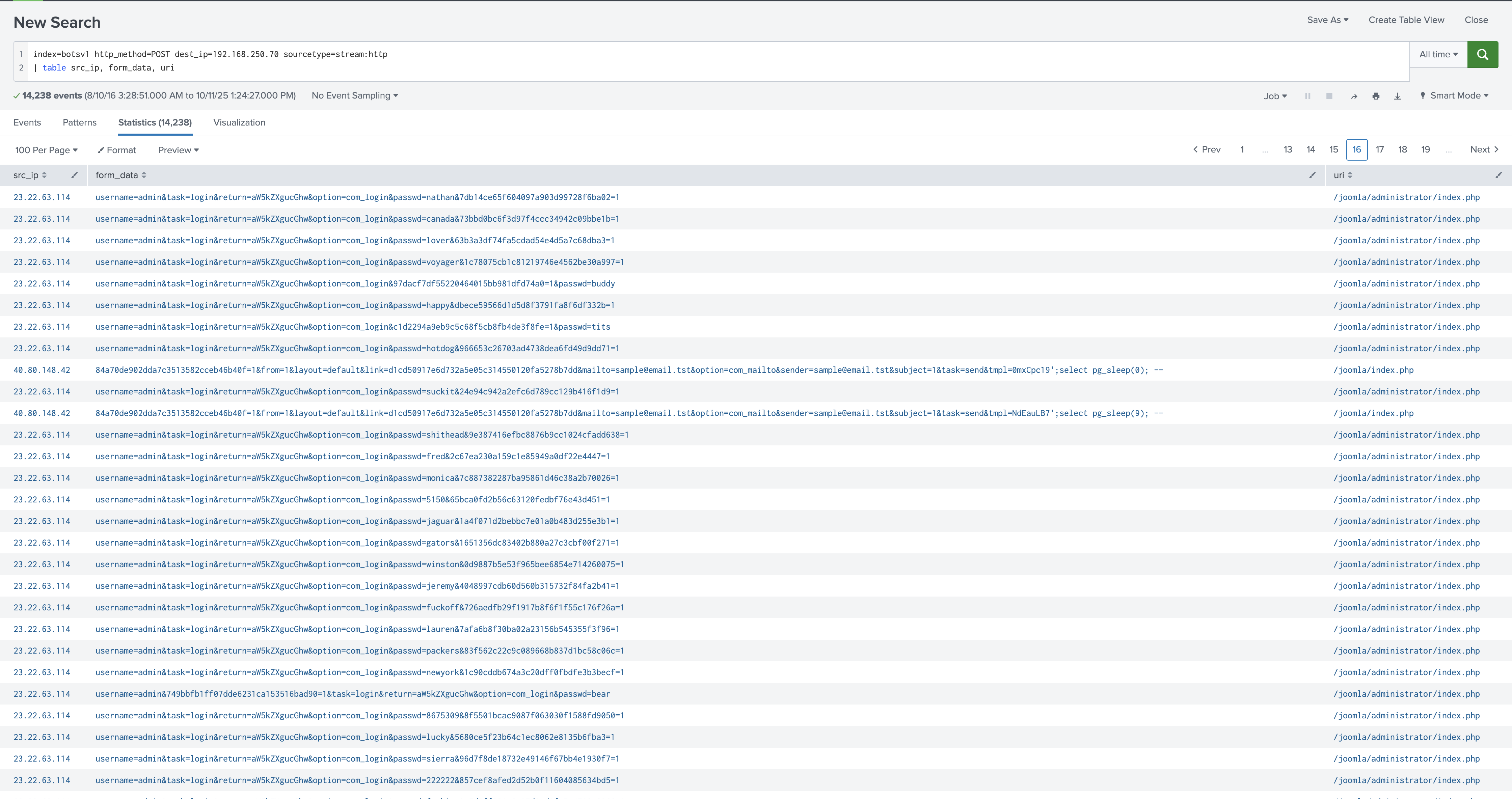Switch to the Events tab

point(27,122)
